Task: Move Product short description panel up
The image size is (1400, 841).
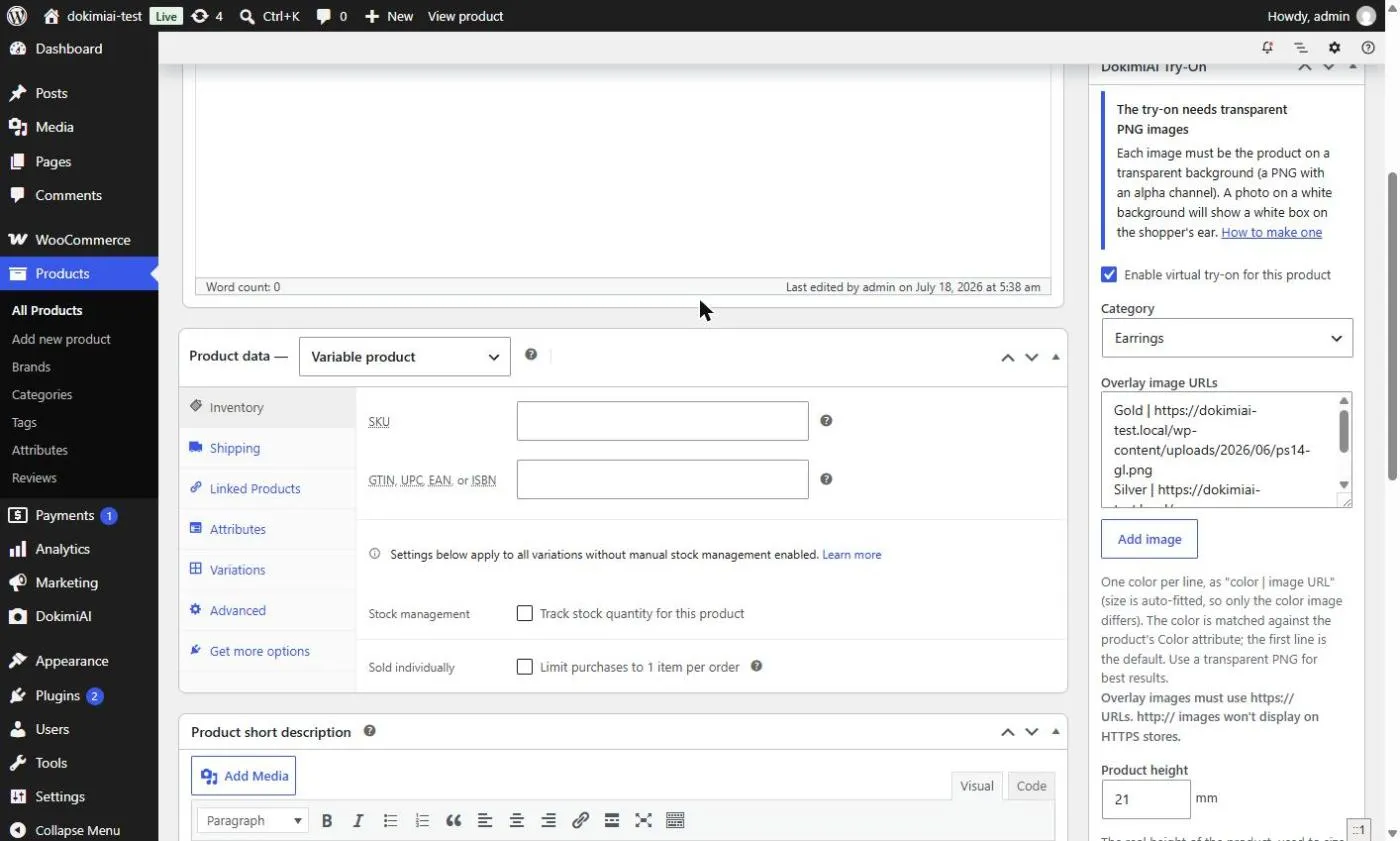Action: coord(1008,732)
